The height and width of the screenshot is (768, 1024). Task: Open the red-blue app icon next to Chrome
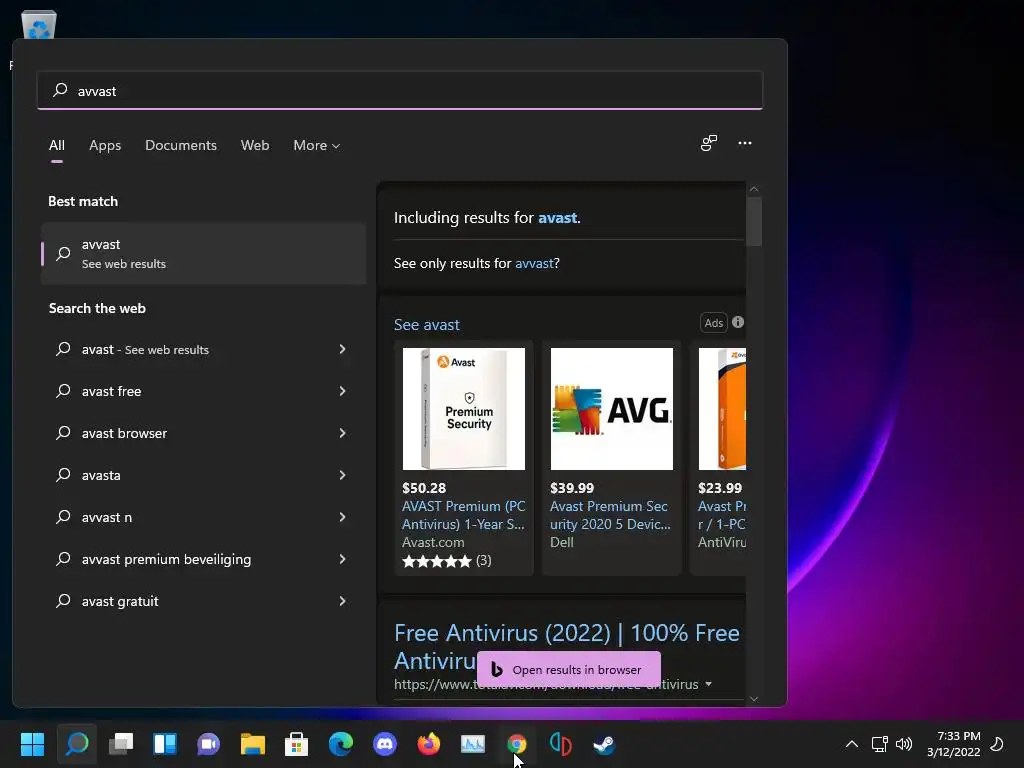pos(560,744)
